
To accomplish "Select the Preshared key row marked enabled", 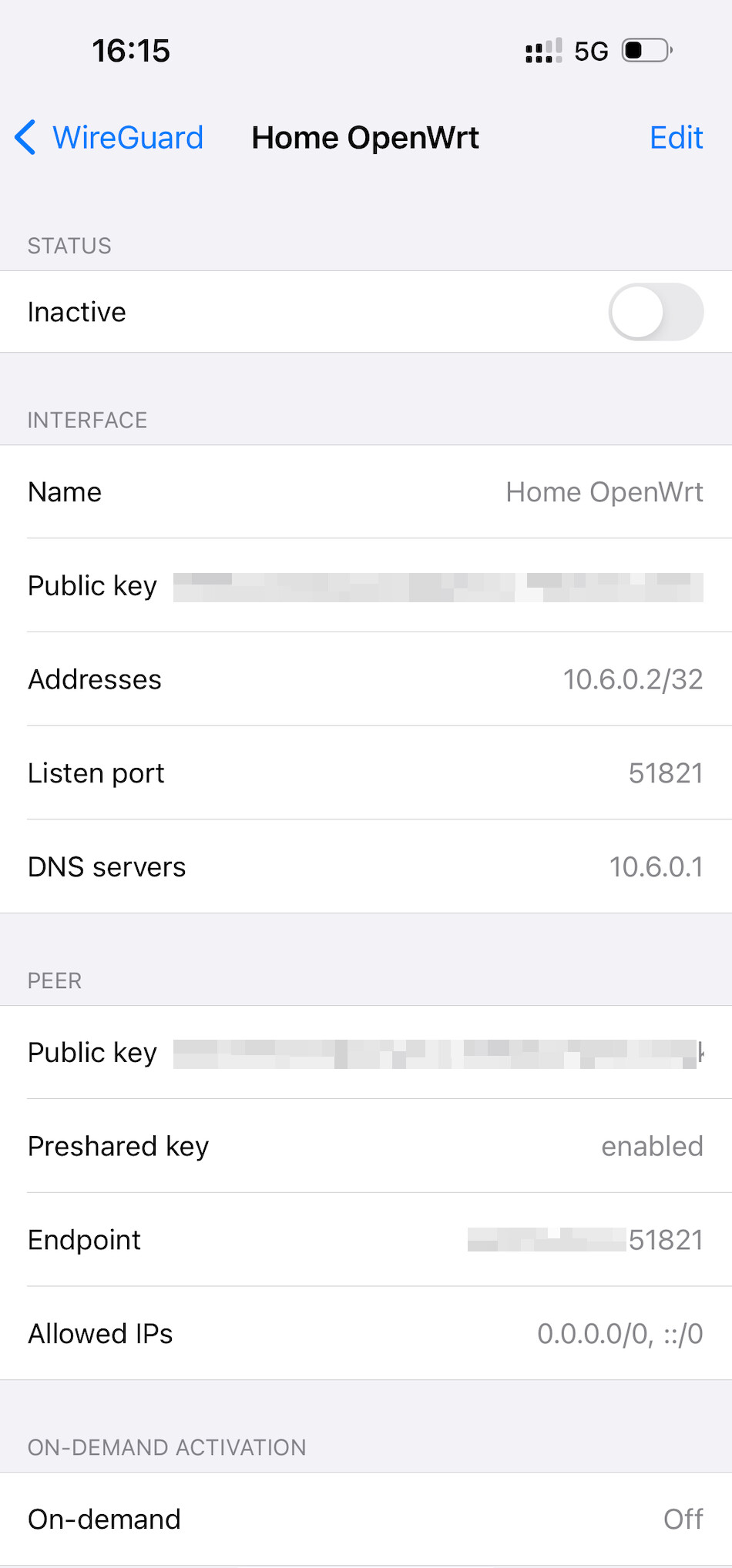I will [x=366, y=1146].
